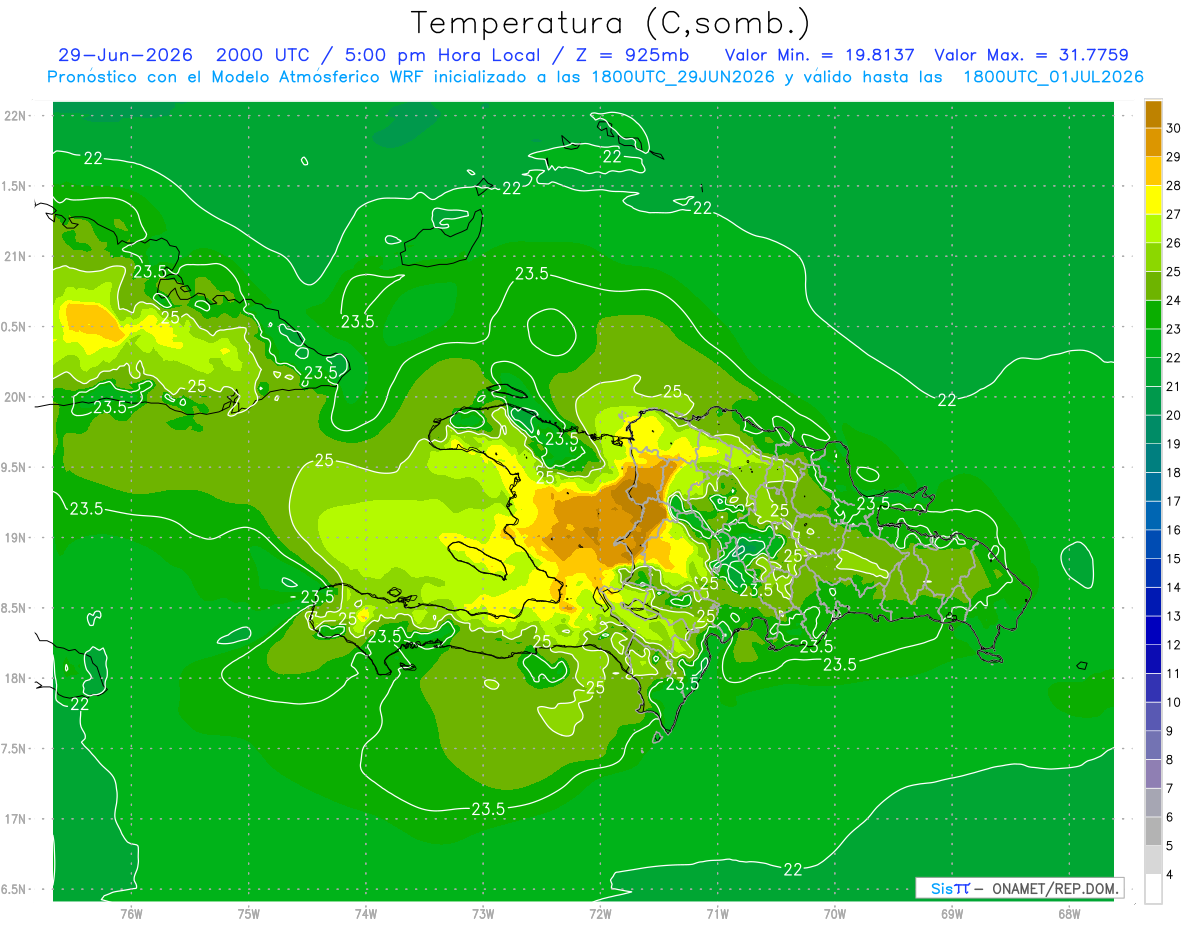Click the white swatch below the 4 label

click(1153, 889)
